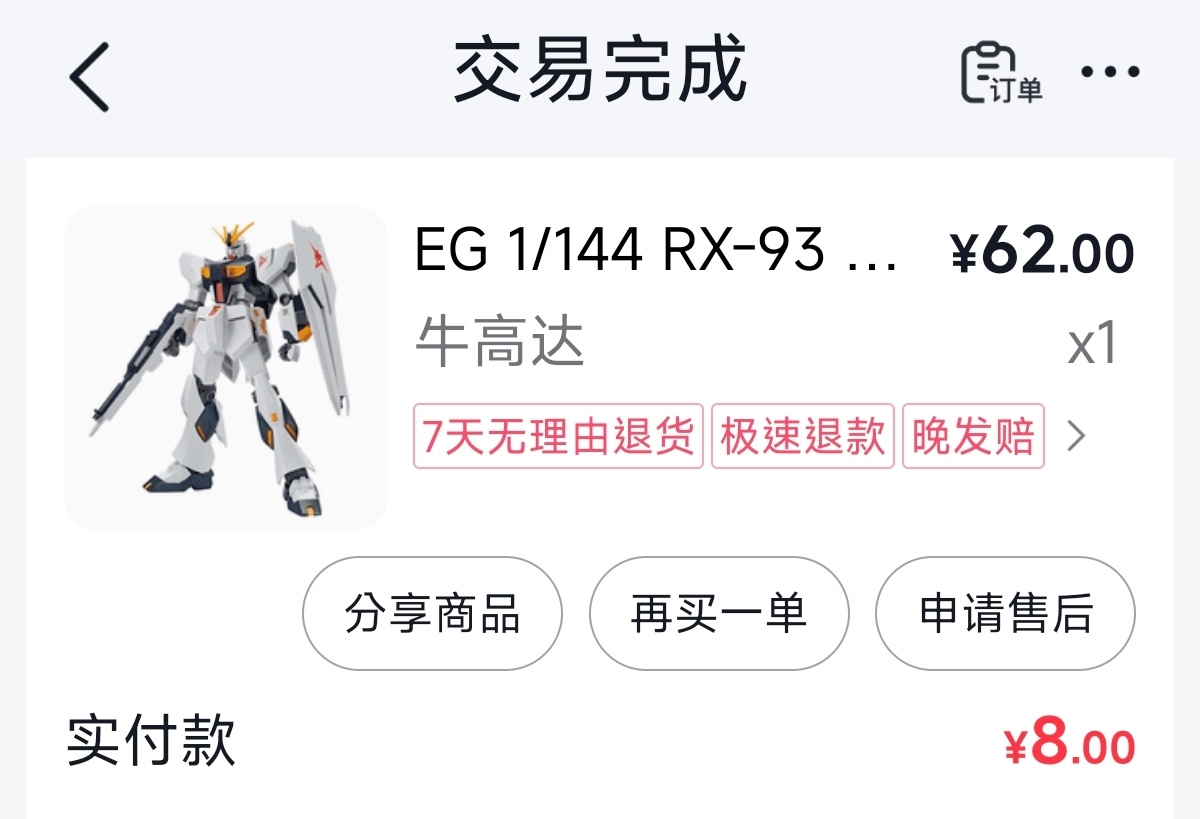Tap the 晚发赔 service tag
The image size is (1200, 819).
coord(973,436)
